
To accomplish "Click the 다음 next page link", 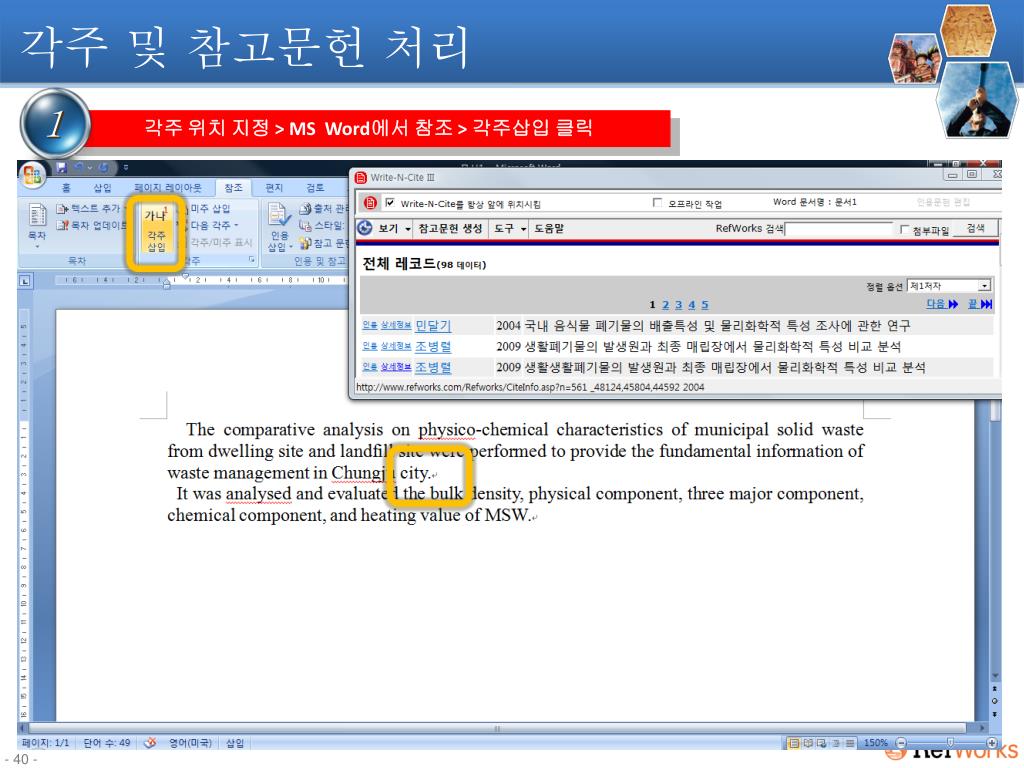I will point(942,304).
